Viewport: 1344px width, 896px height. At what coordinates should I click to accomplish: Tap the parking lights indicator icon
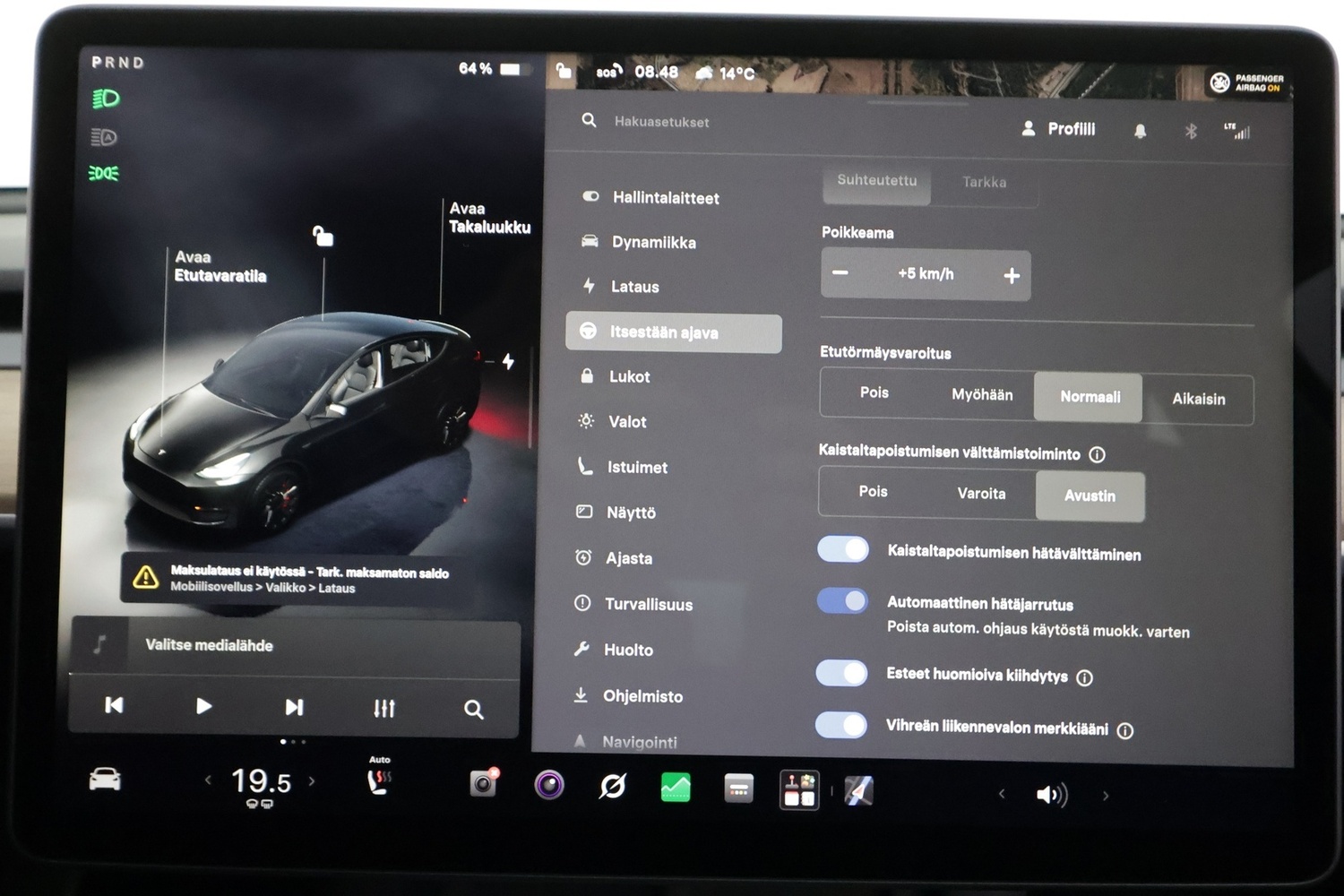pyautogui.click(x=104, y=173)
